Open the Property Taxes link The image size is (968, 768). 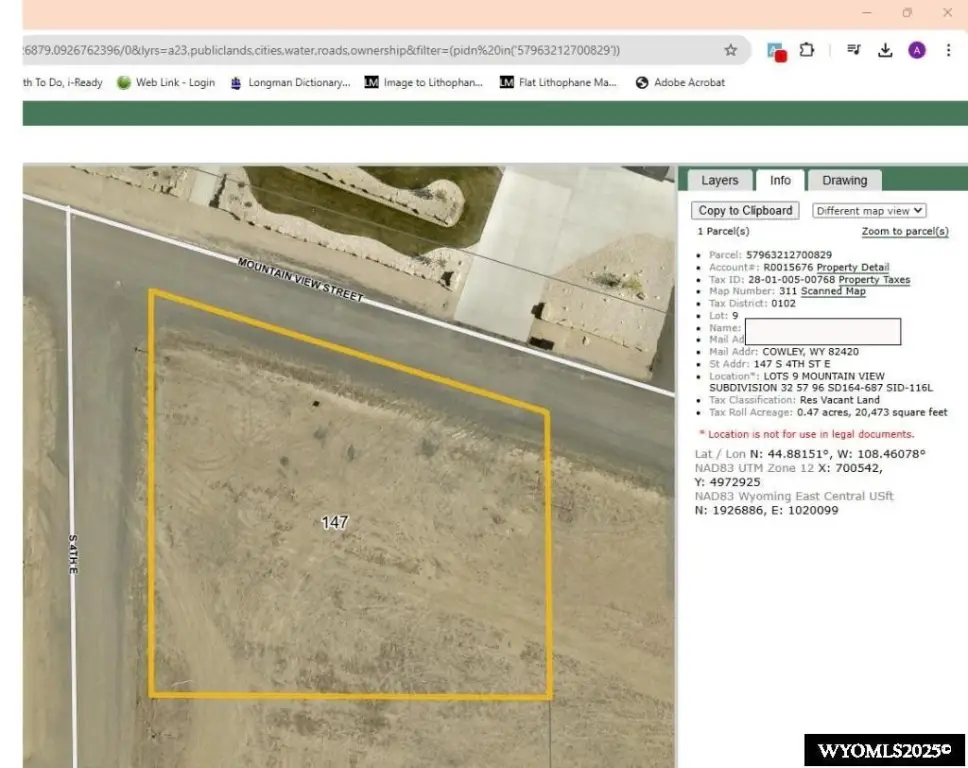point(874,280)
